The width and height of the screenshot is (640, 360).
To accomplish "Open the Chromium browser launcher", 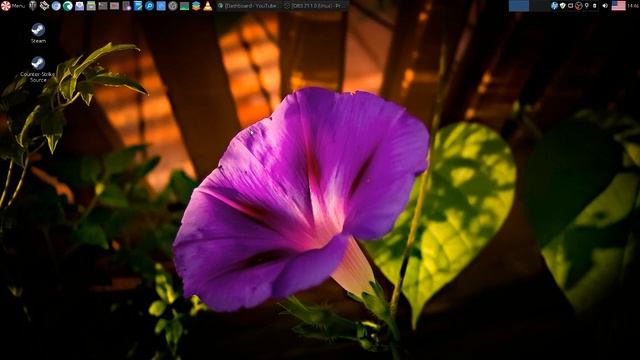I will click(56, 6).
